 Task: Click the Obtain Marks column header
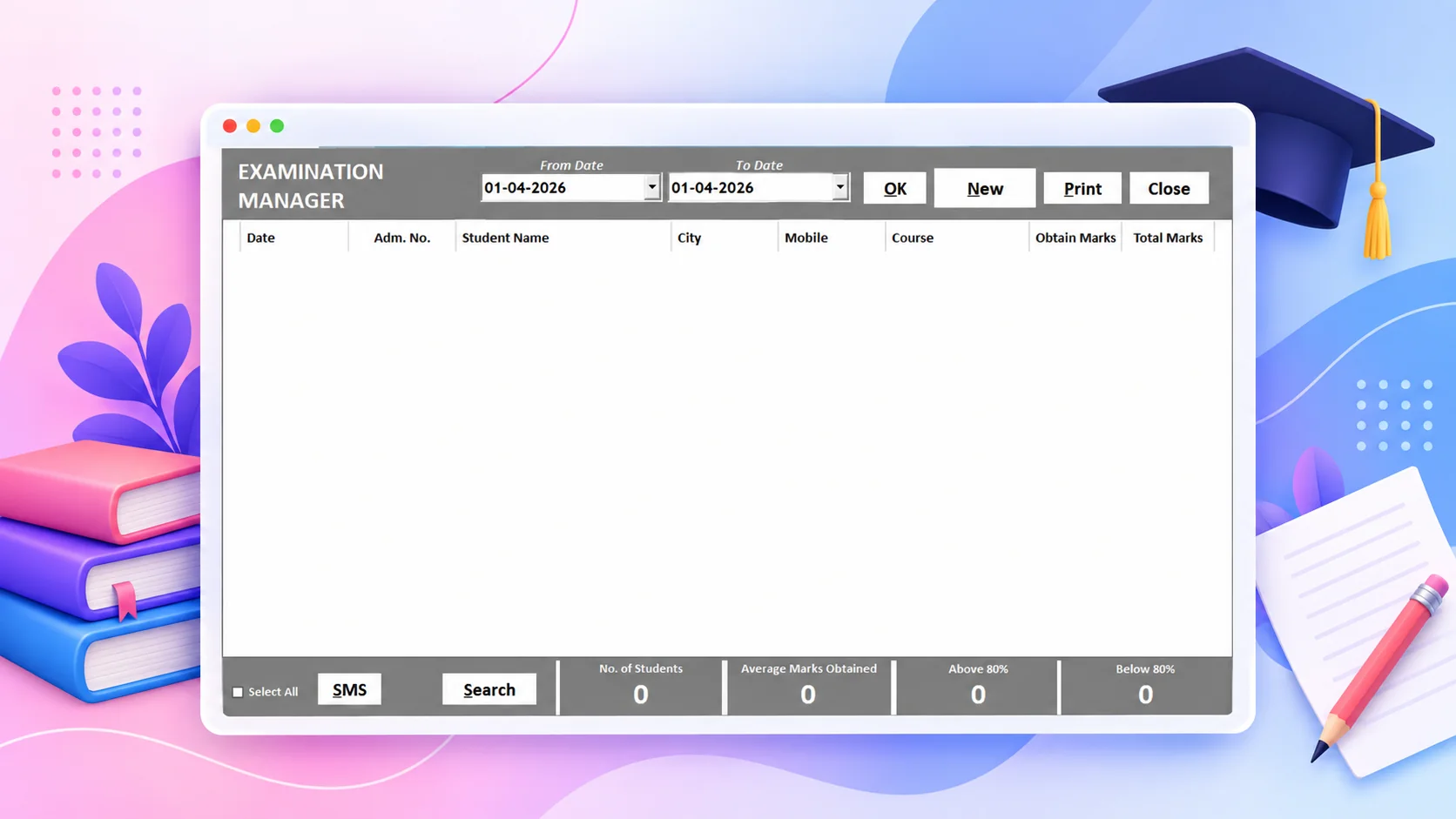[x=1075, y=238]
